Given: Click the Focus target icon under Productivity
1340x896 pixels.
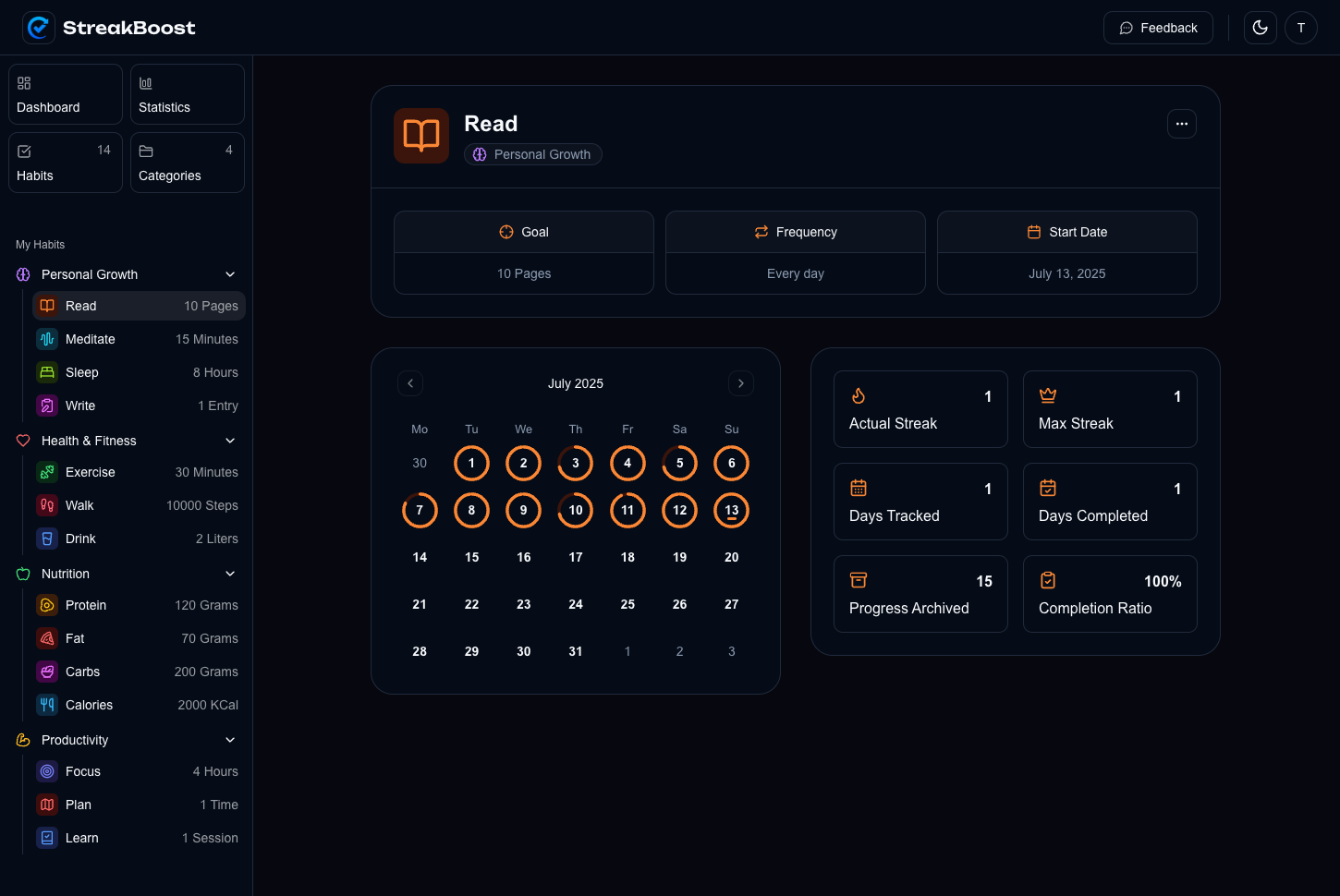Looking at the screenshot, I should 47,771.
